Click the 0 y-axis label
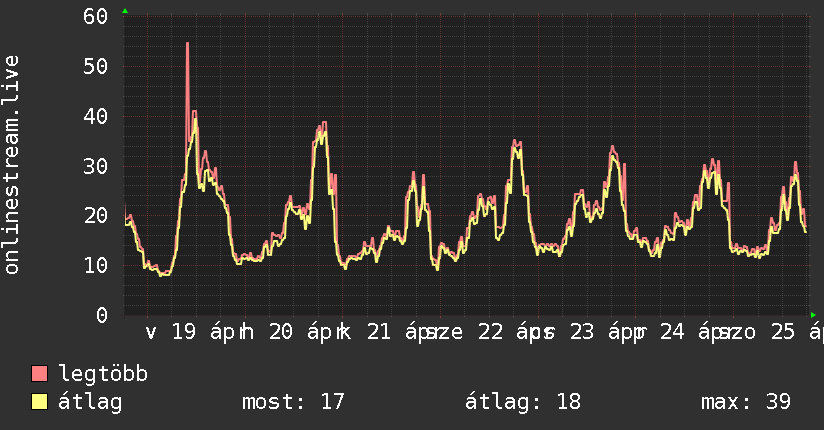Screen dimensions: 824x430 pos(102,315)
